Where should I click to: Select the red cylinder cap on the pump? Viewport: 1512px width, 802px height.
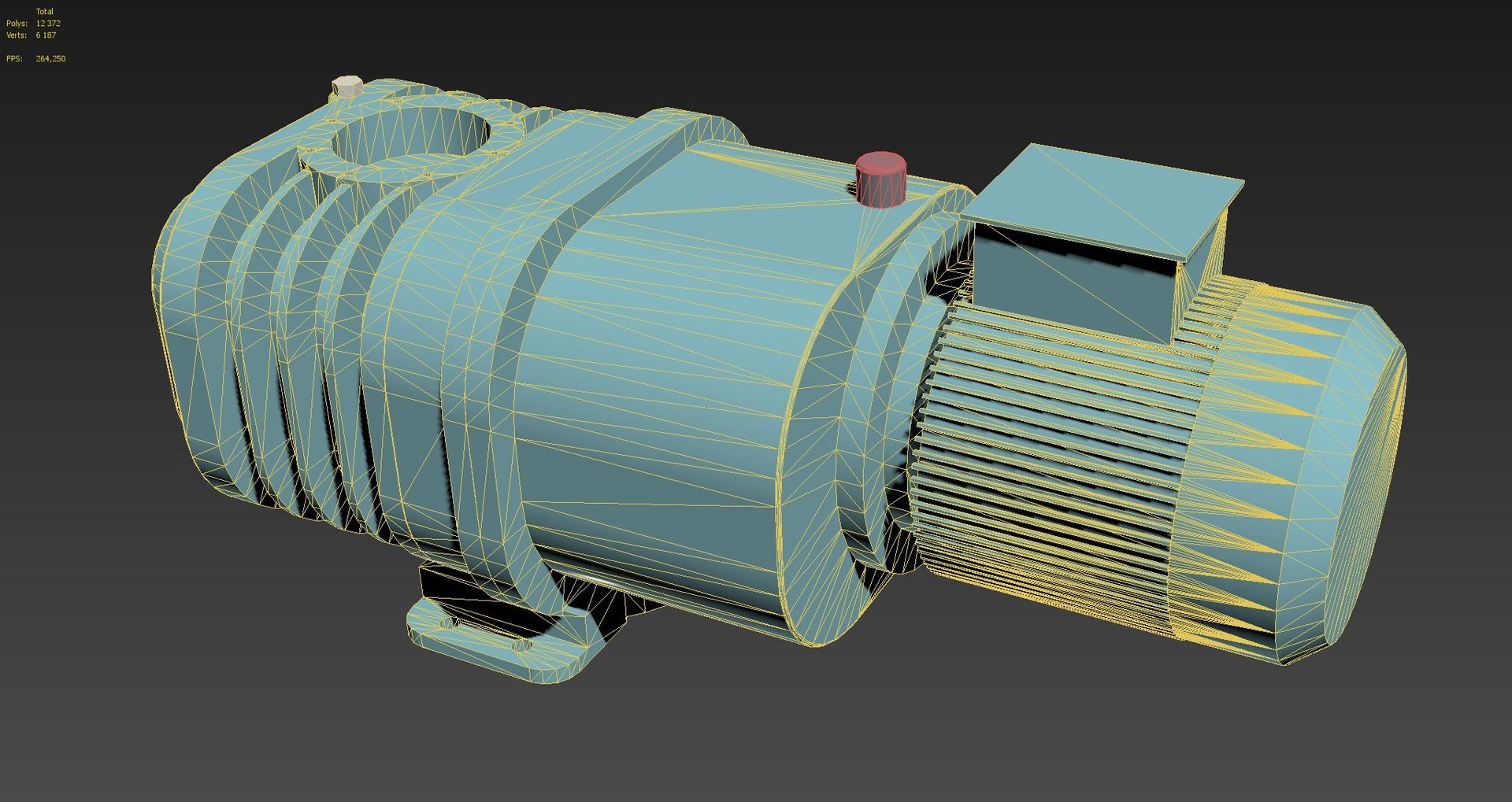(x=881, y=179)
